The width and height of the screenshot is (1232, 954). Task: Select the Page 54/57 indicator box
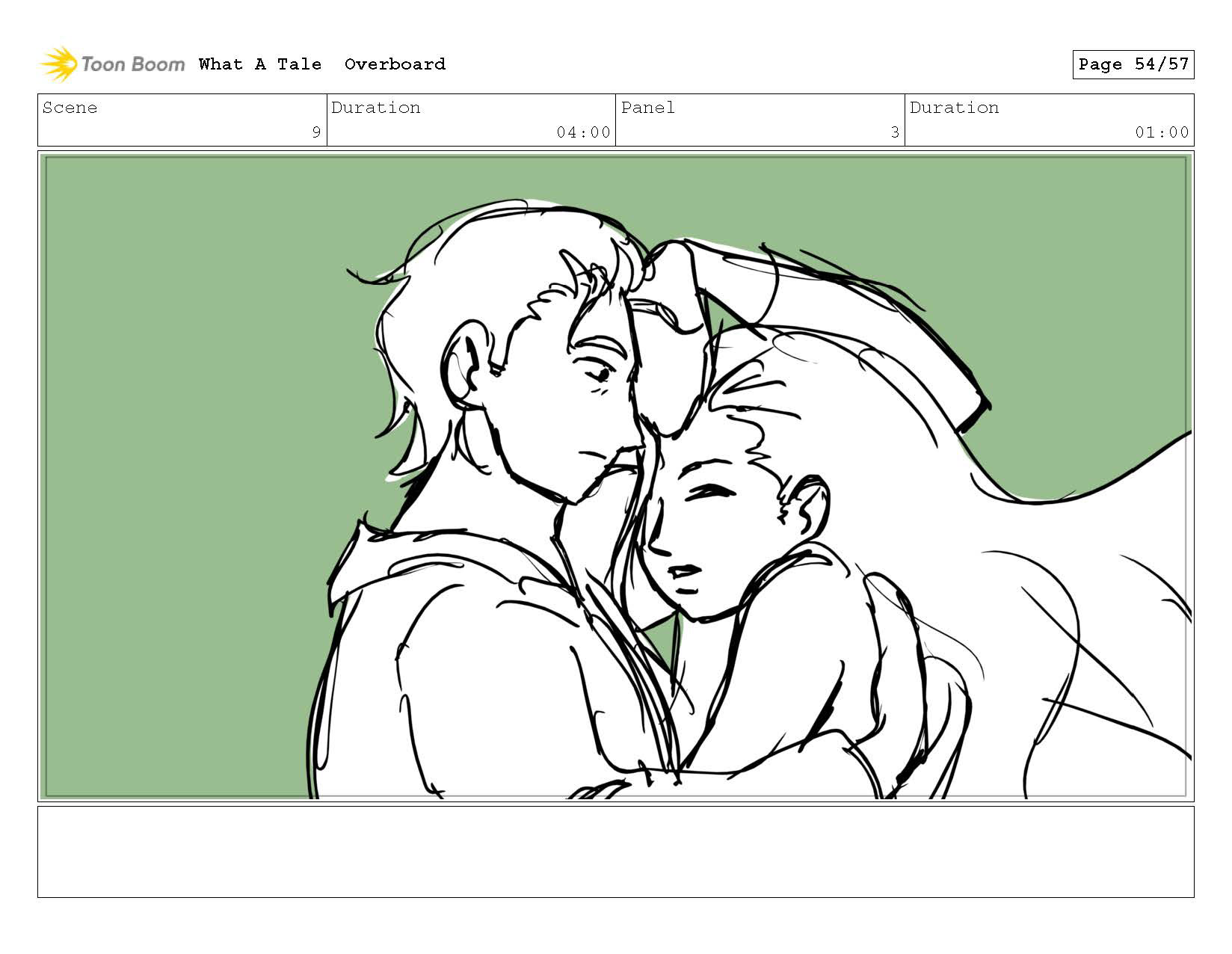[x=1133, y=64]
